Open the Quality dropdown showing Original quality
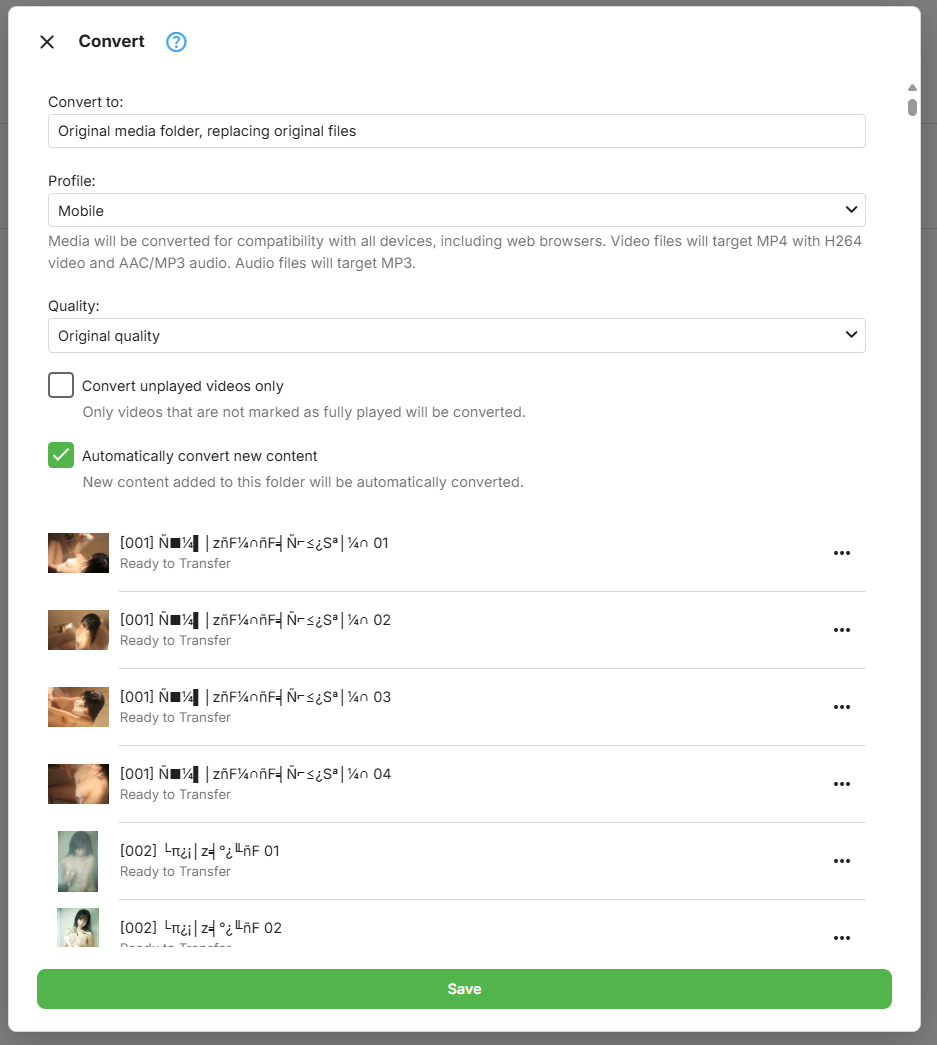The height and width of the screenshot is (1045, 937). click(456, 336)
